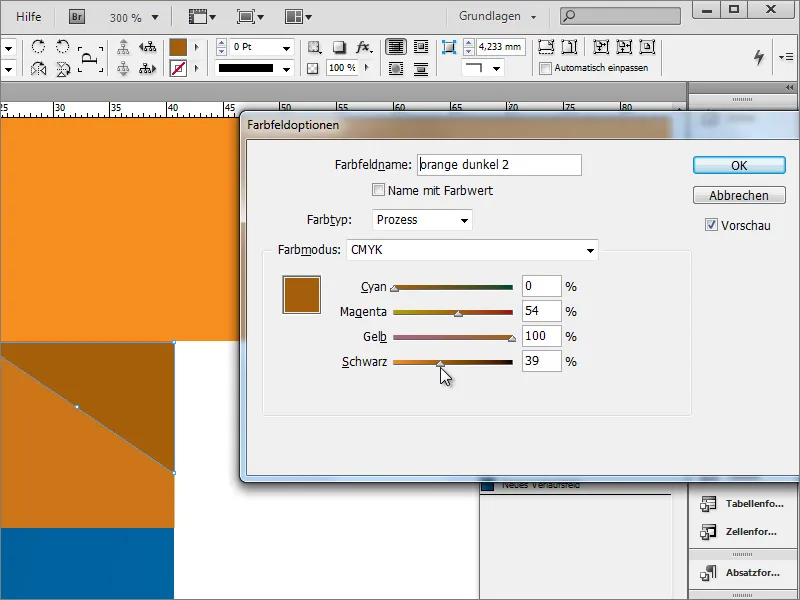The image size is (800, 600).
Task: Click the Cyan slider track
Action: coord(453,287)
